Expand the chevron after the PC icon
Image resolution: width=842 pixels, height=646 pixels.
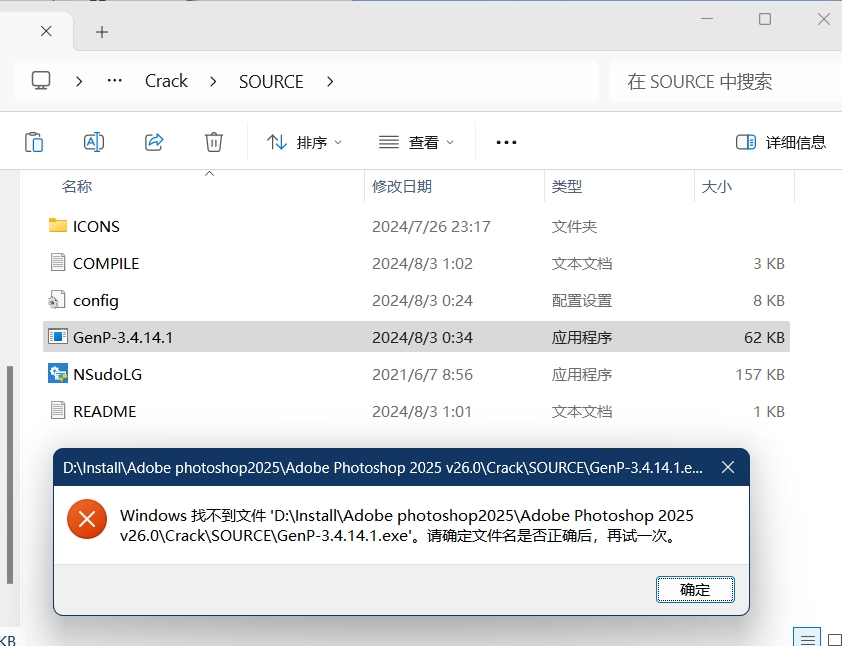tap(79, 82)
